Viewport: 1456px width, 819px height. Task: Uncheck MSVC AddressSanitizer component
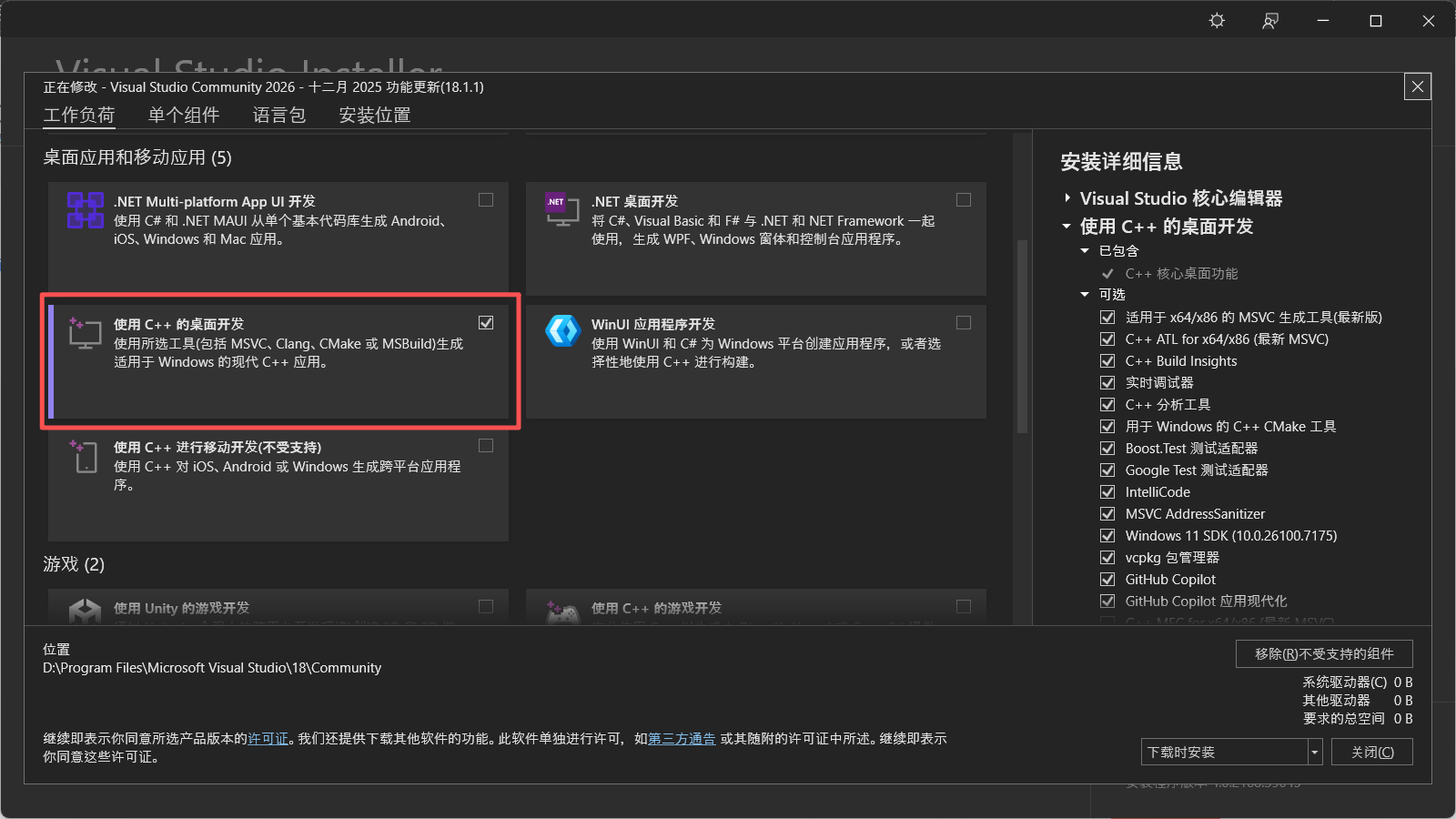[1107, 514]
